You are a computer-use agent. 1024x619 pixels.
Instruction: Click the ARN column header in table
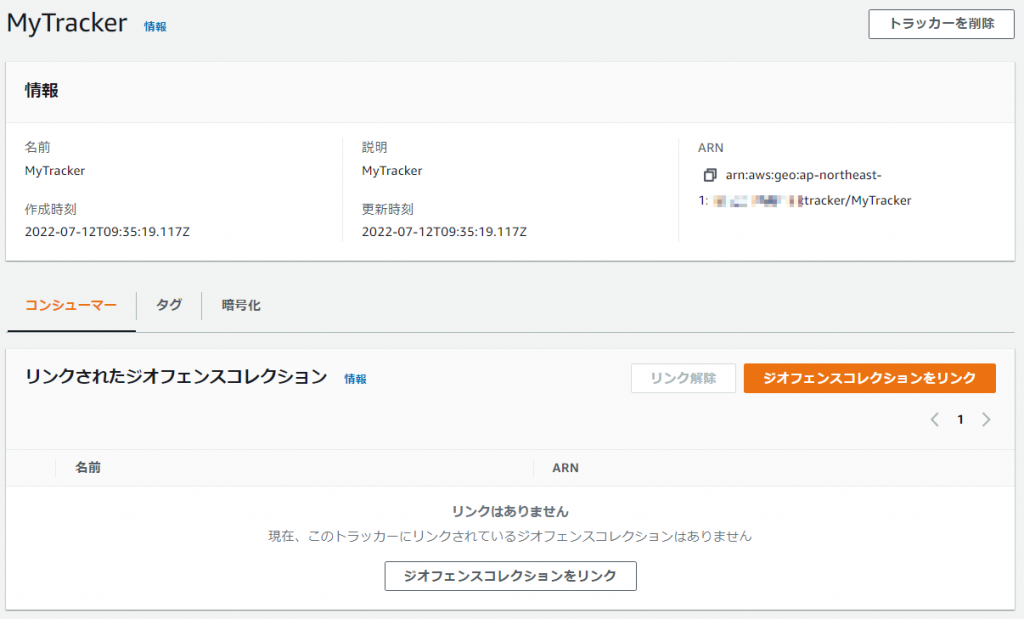point(565,467)
